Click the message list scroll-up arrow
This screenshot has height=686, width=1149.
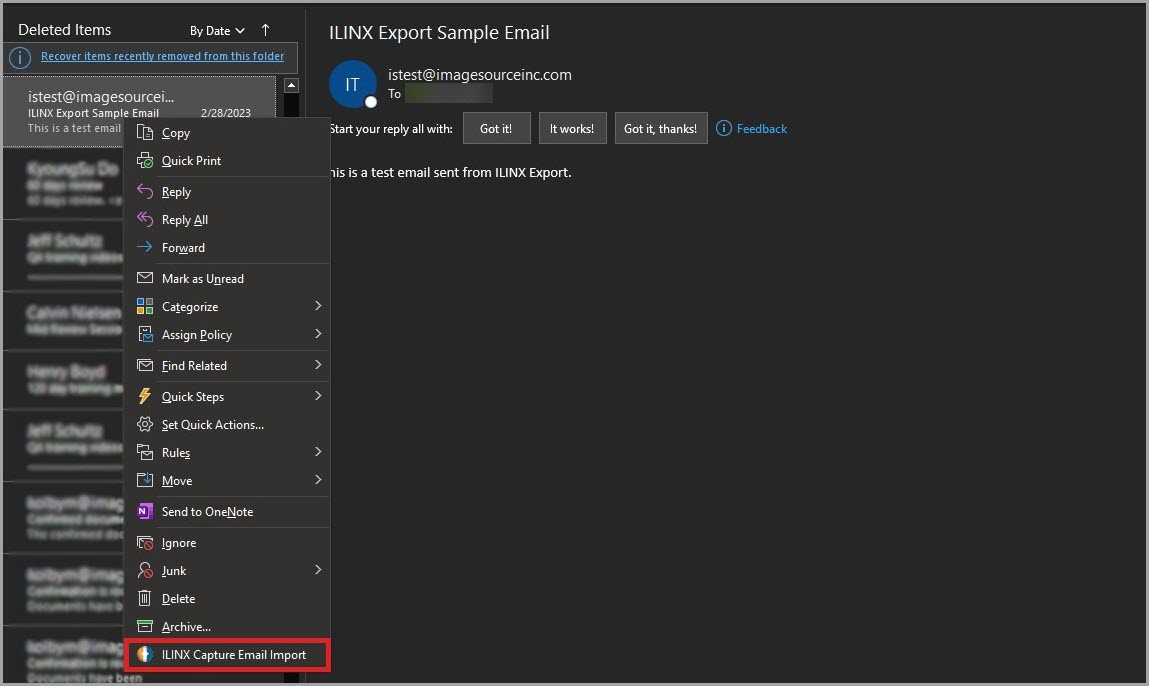[291, 85]
